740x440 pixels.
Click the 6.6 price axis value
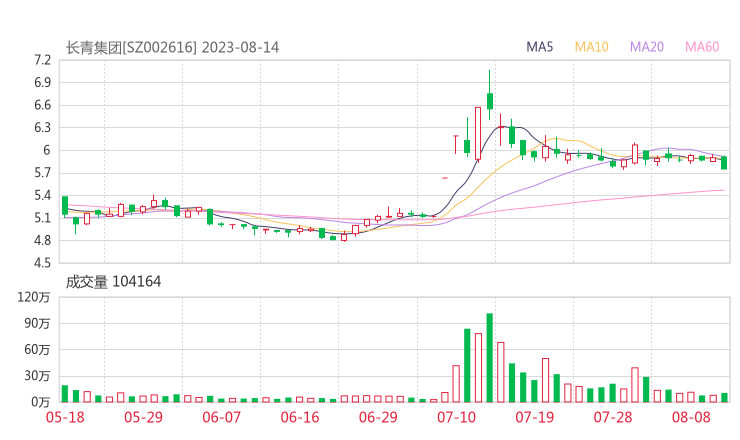coord(42,105)
